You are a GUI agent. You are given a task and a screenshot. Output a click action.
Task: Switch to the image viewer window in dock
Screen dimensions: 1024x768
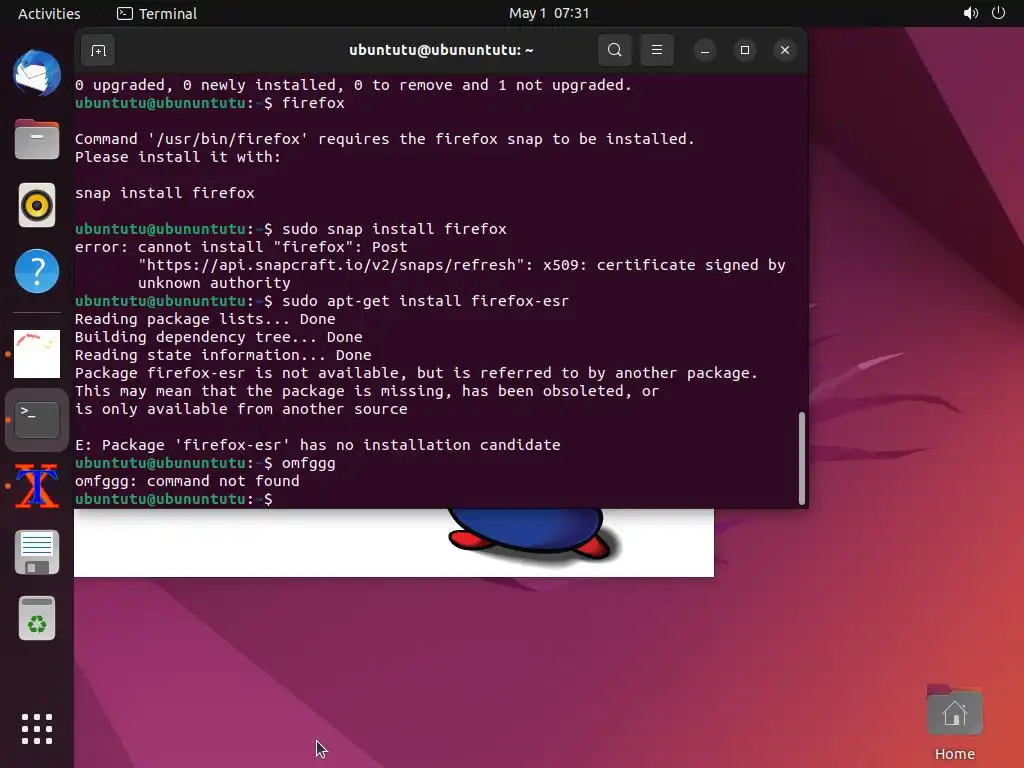(37, 354)
